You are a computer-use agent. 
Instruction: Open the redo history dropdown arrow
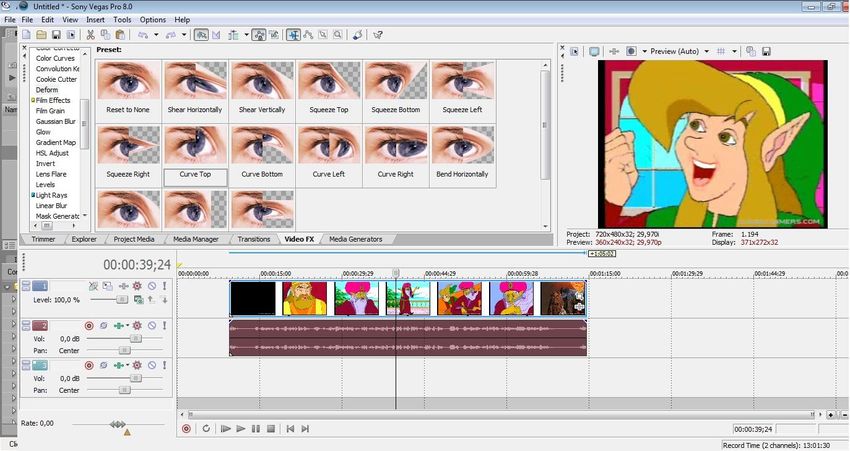click(184, 35)
